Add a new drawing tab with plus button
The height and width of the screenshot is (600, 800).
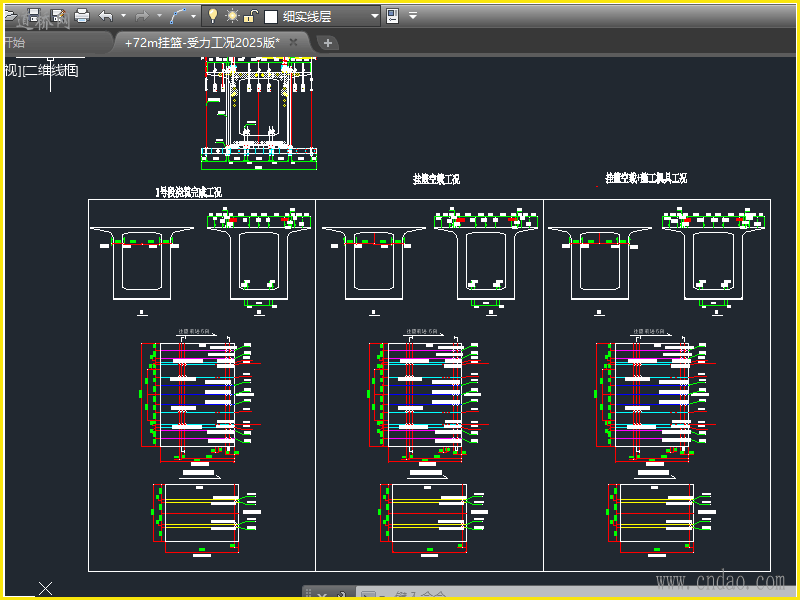328,43
